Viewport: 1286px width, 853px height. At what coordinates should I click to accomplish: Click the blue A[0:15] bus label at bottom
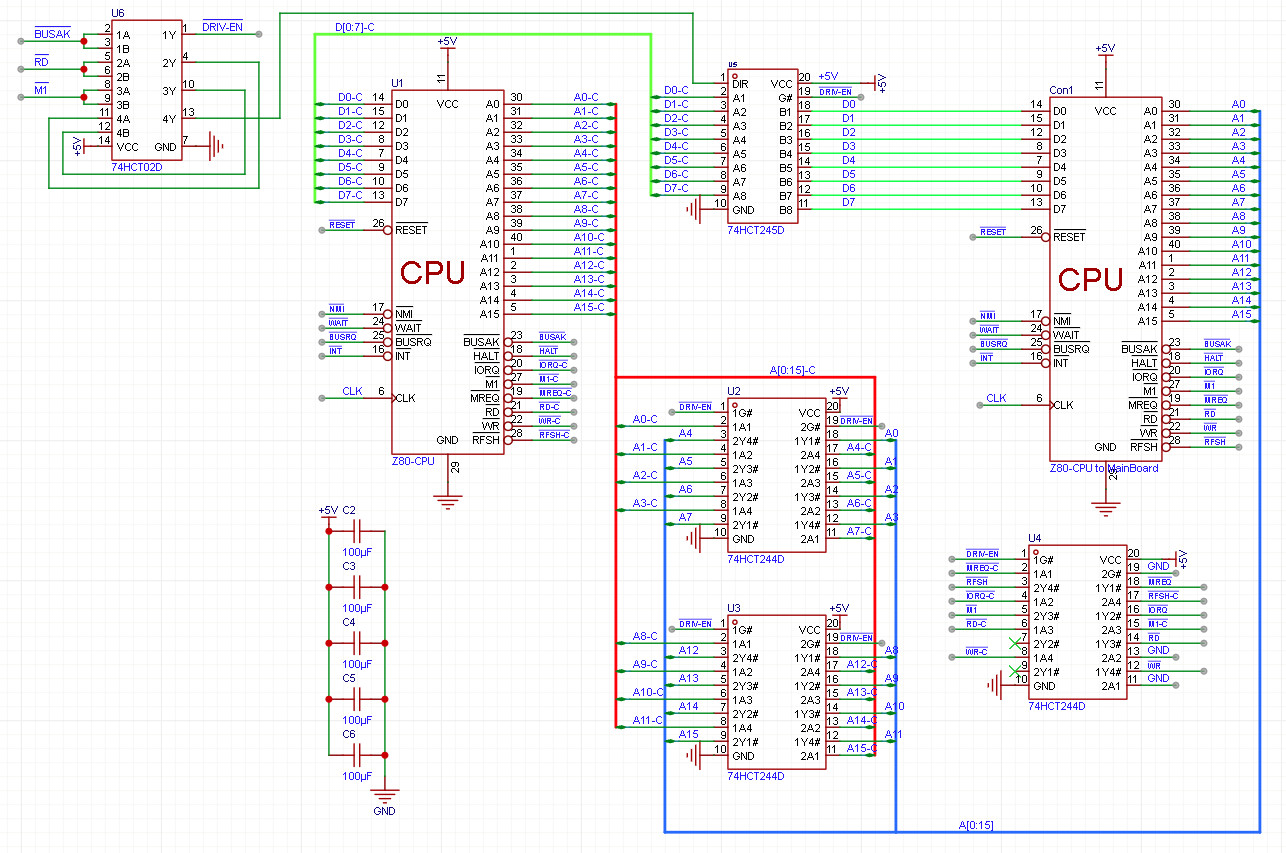click(x=975, y=825)
